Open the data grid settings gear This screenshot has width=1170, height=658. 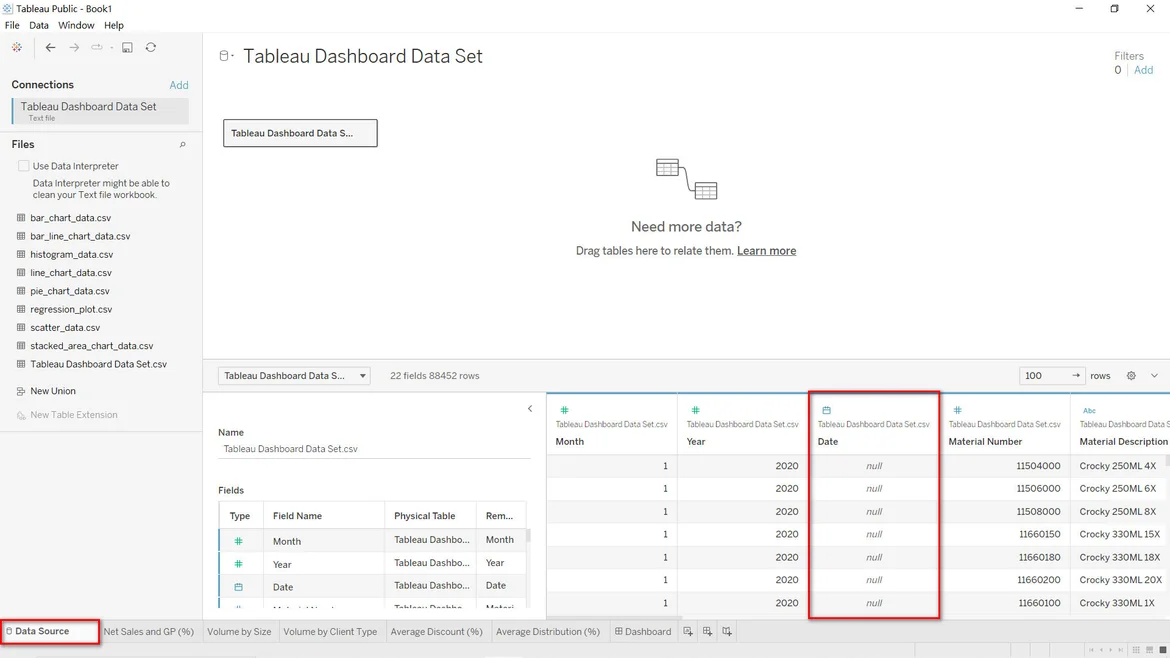tap(1131, 376)
